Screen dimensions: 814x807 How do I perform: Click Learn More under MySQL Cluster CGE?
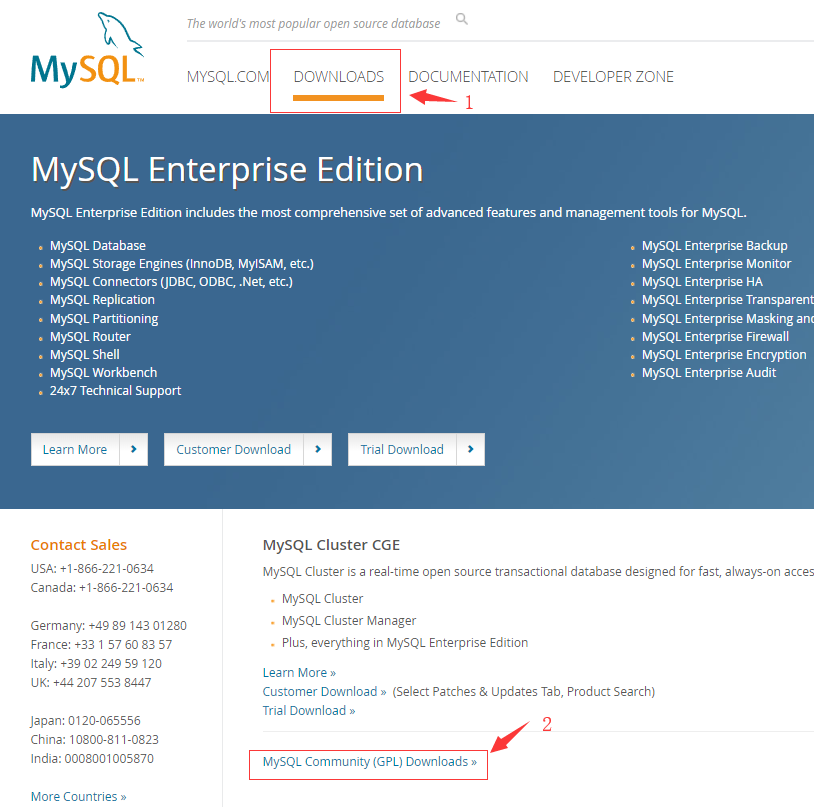[298, 672]
